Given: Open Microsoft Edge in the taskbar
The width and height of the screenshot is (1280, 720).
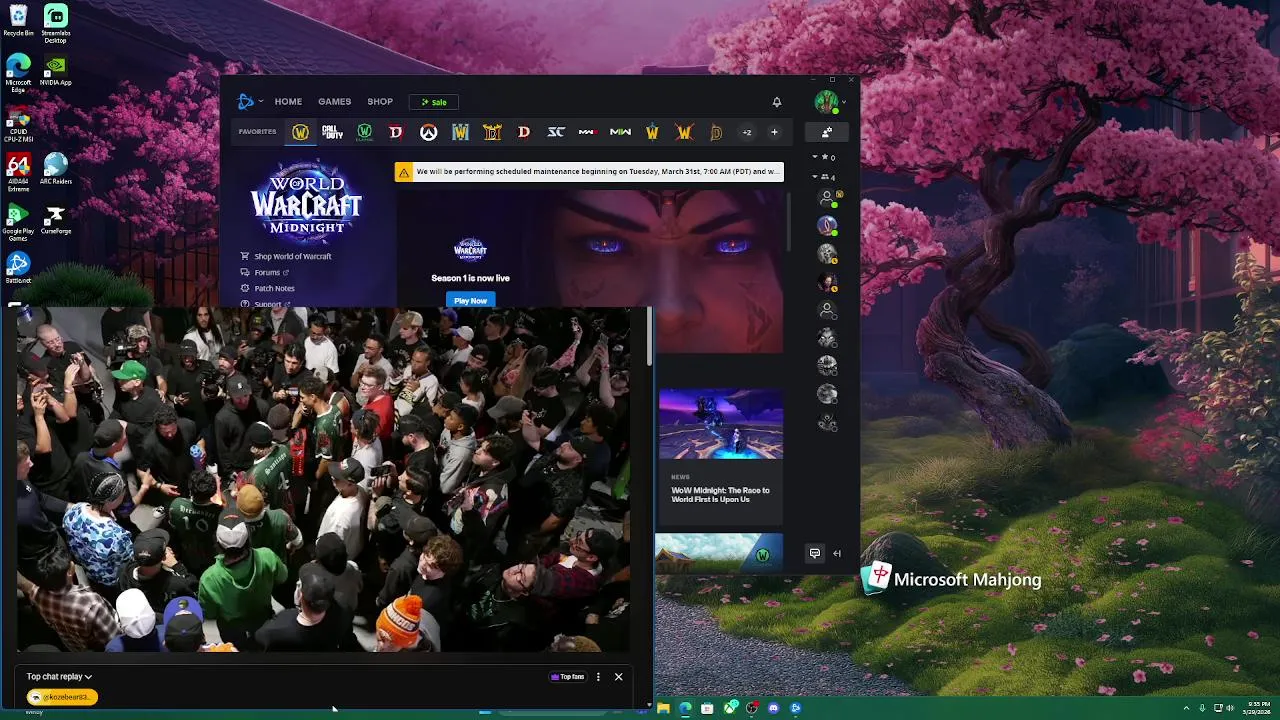Looking at the screenshot, I should pyautogui.click(x=685, y=708).
